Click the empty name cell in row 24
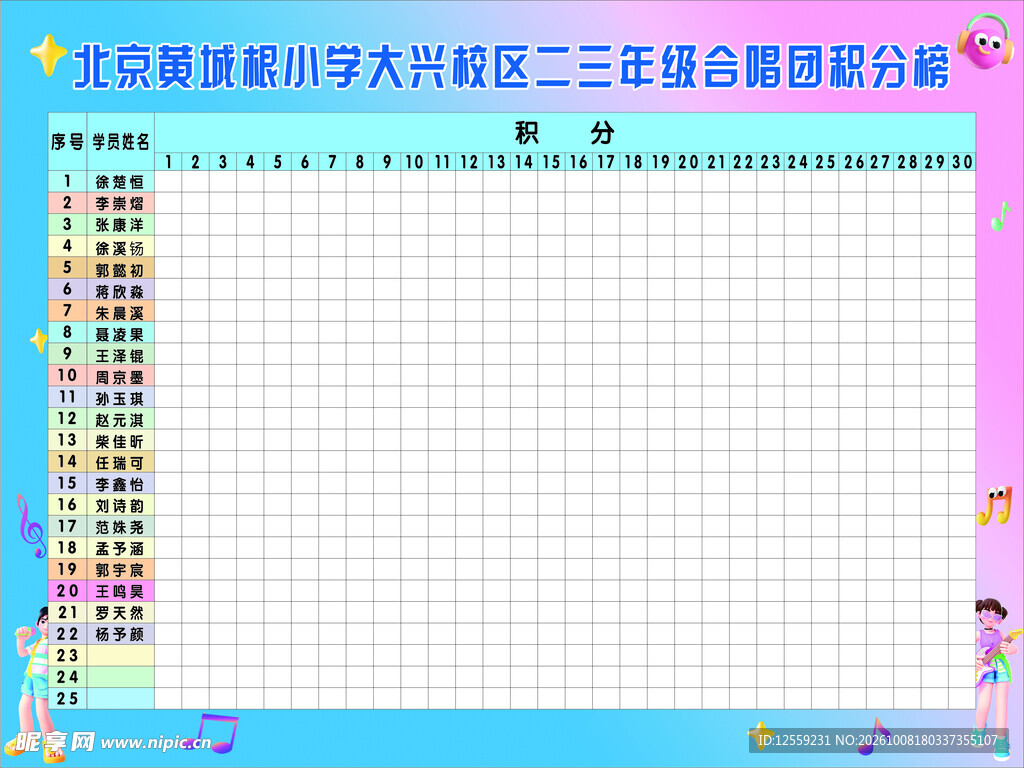 [x=121, y=677]
